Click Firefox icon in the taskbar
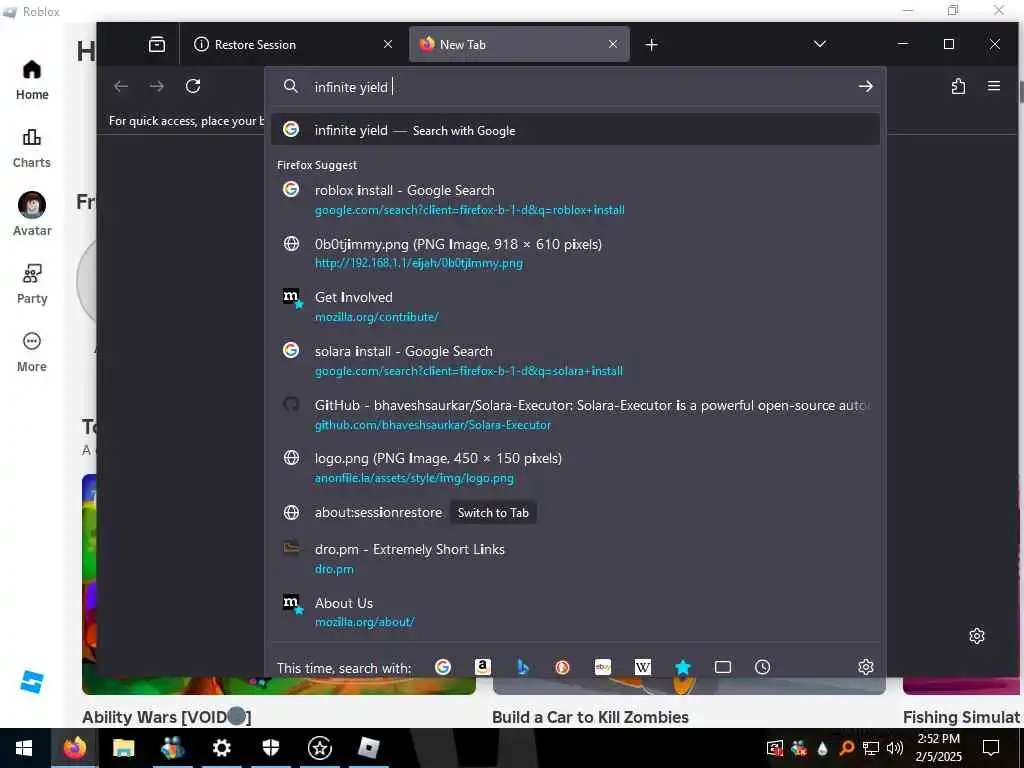This screenshot has width=1024, height=768. pos(74,748)
